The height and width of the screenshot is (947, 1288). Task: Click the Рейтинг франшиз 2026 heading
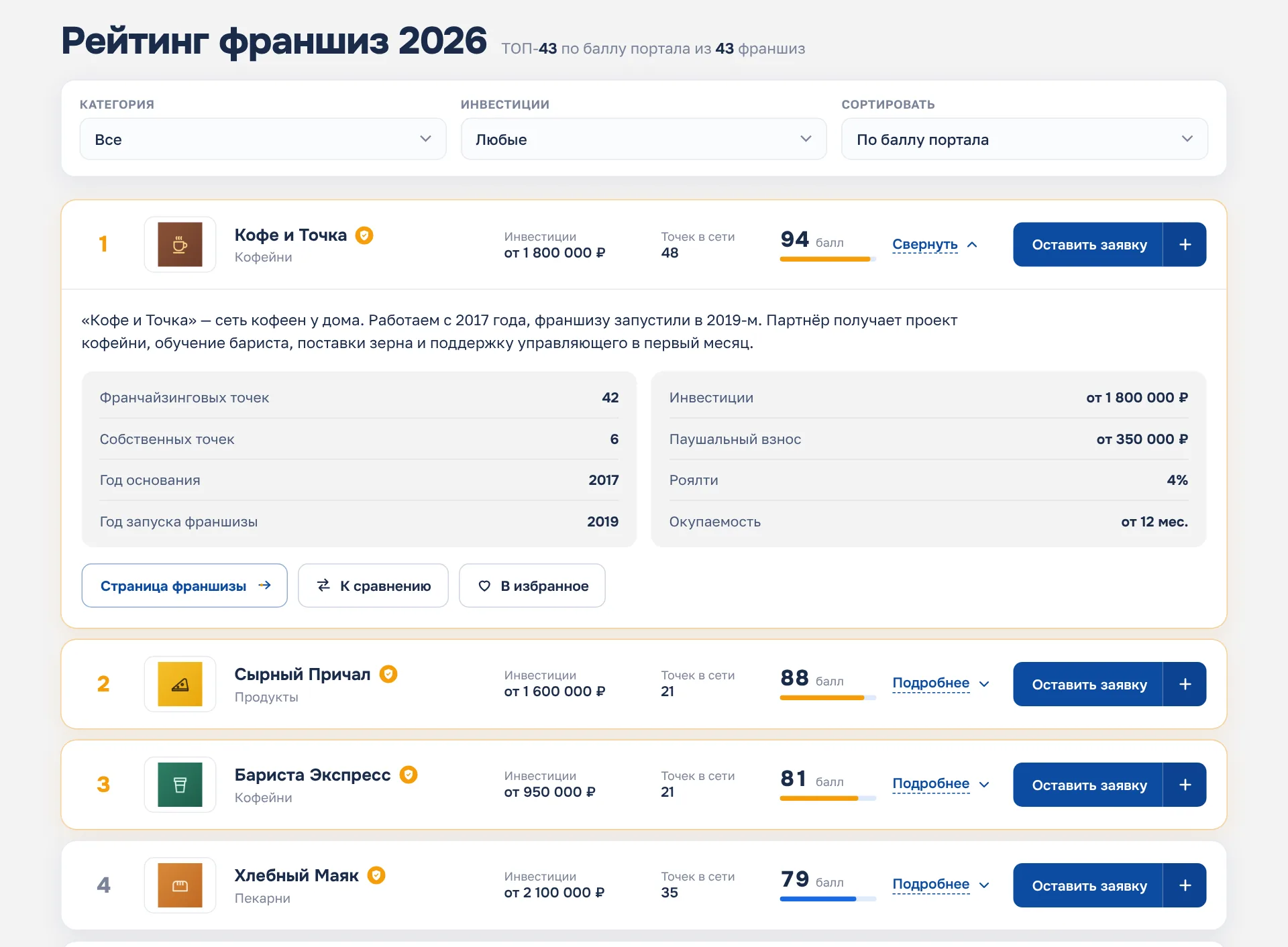click(274, 41)
